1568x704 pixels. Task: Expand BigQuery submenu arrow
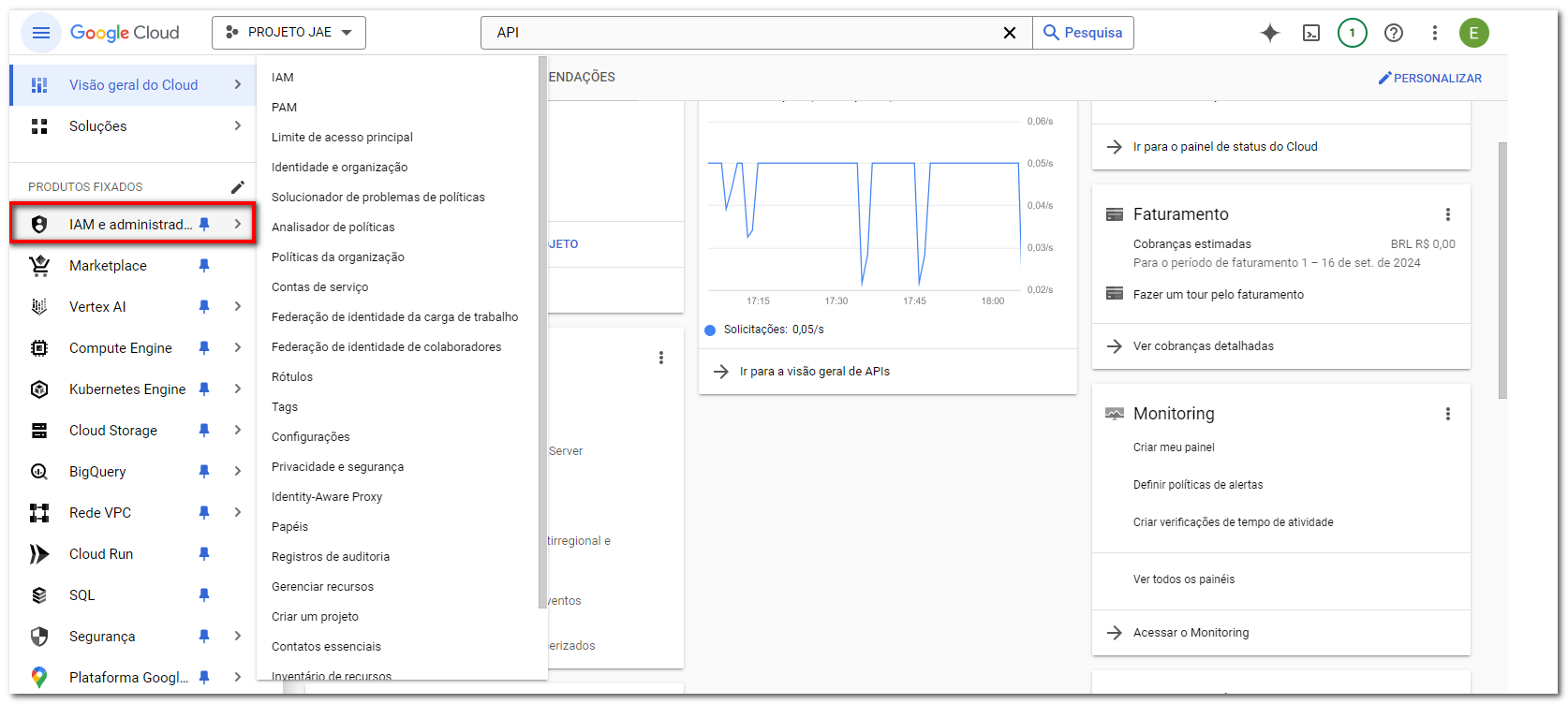[x=238, y=472]
